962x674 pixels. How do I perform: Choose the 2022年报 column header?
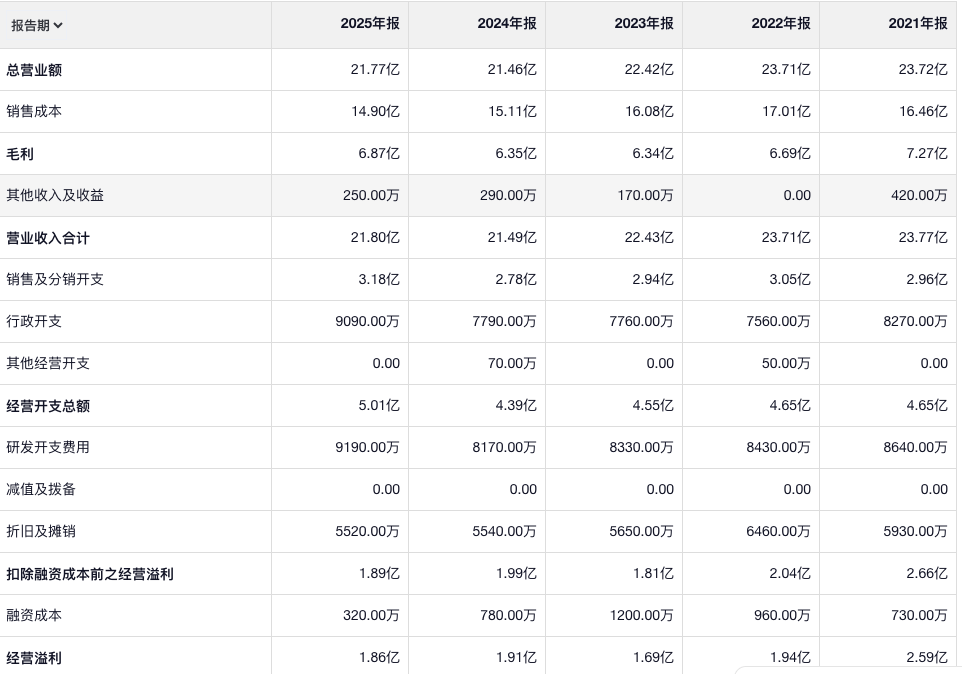pyautogui.click(x=780, y=24)
